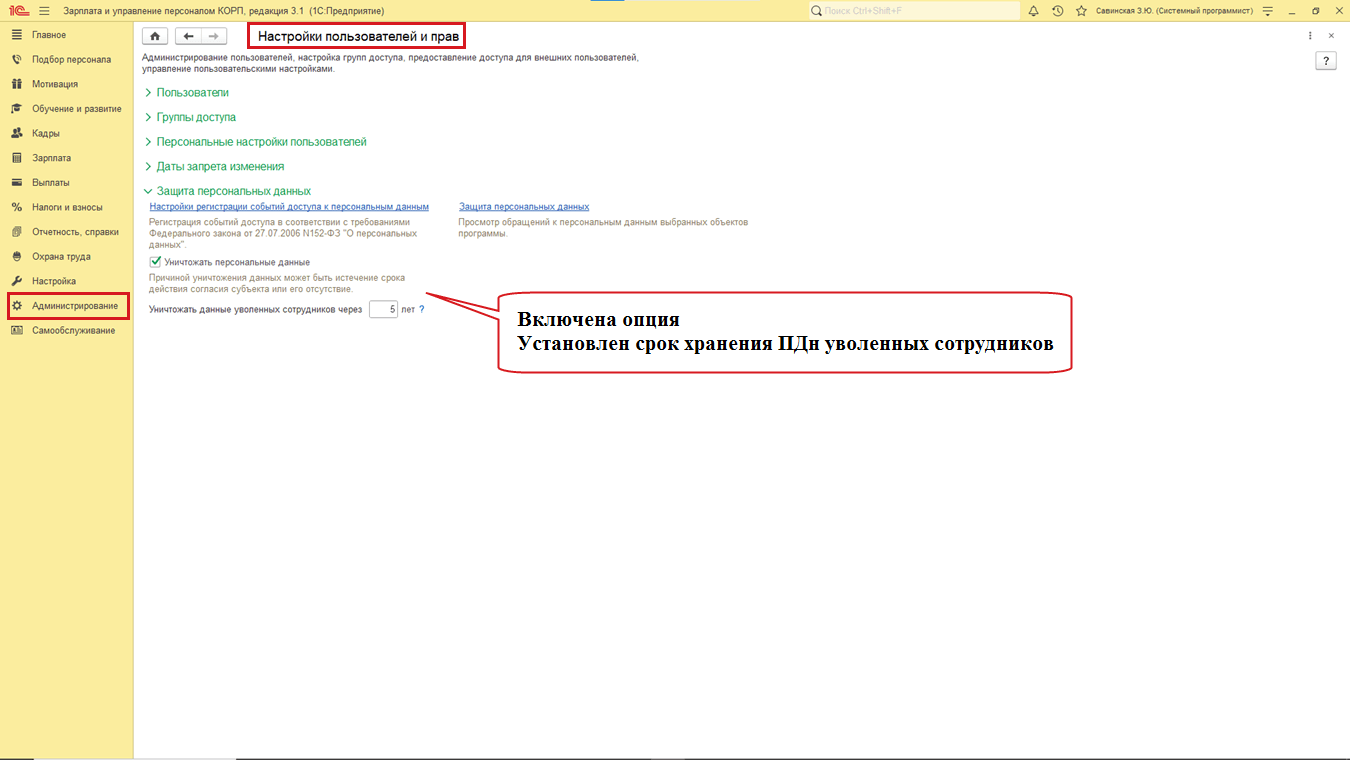Image resolution: width=1350 pixels, height=760 pixels.
Task: Open the 'Зарплата' sidebar section
Action: pyautogui.click(x=51, y=158)
